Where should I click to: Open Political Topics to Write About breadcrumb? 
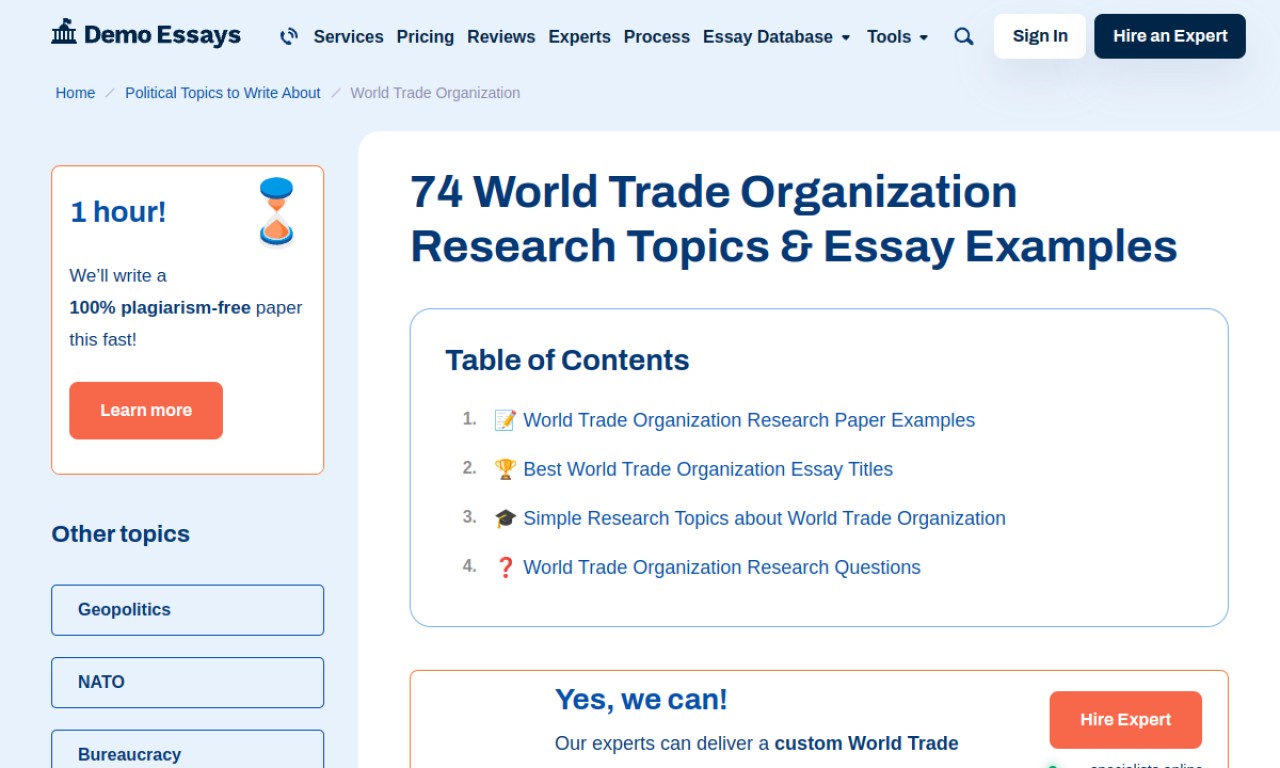coord(223,93)
